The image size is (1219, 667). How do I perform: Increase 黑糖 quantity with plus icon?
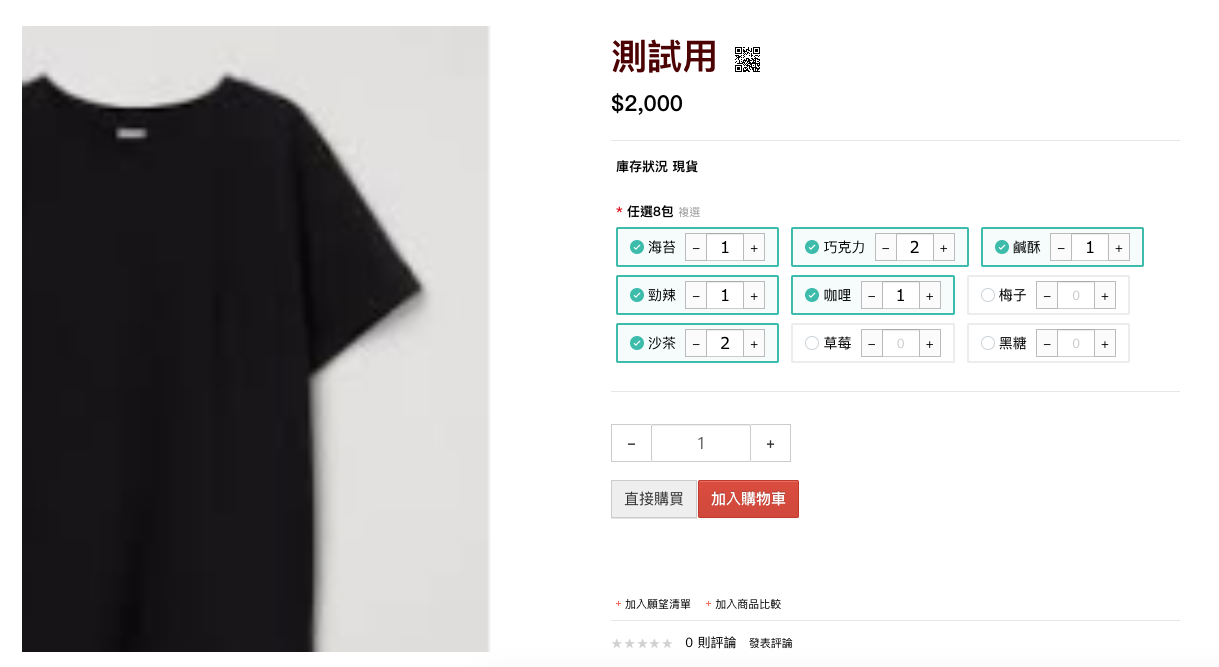[x=1104, y=343]
